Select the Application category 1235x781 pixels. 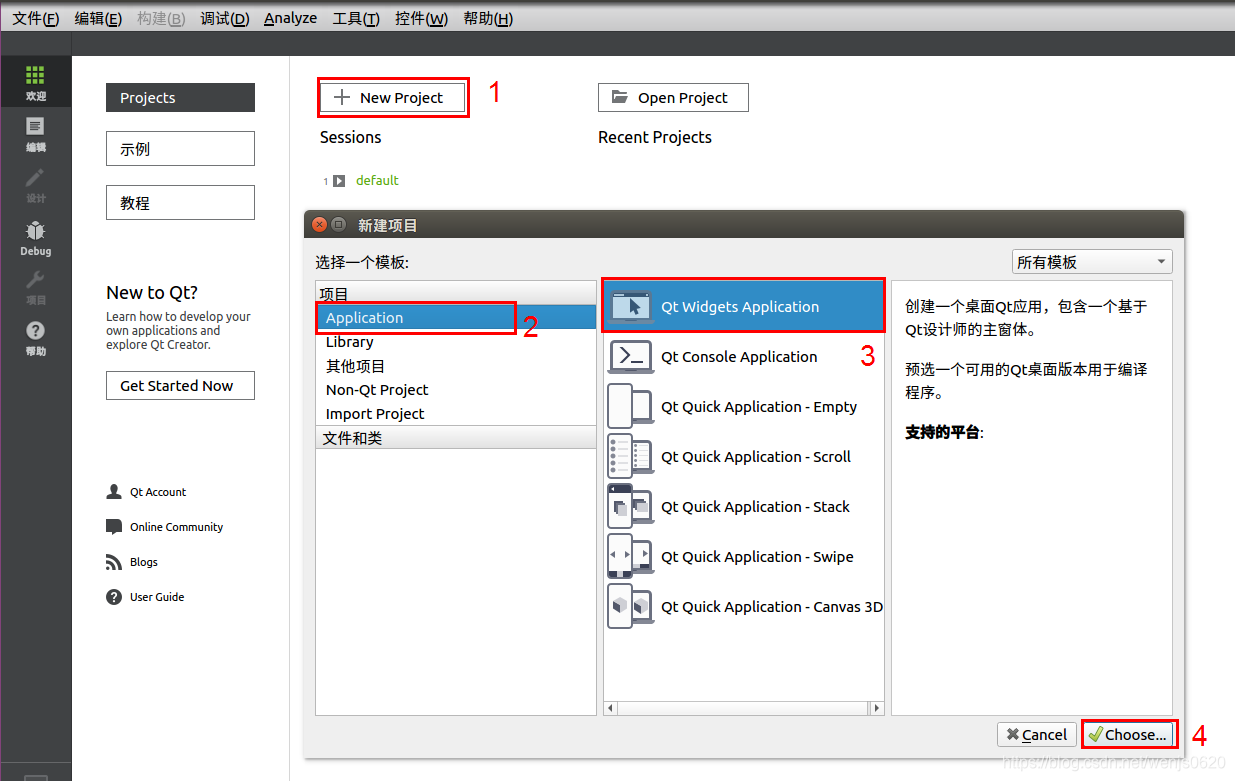(x=456, y=318)
